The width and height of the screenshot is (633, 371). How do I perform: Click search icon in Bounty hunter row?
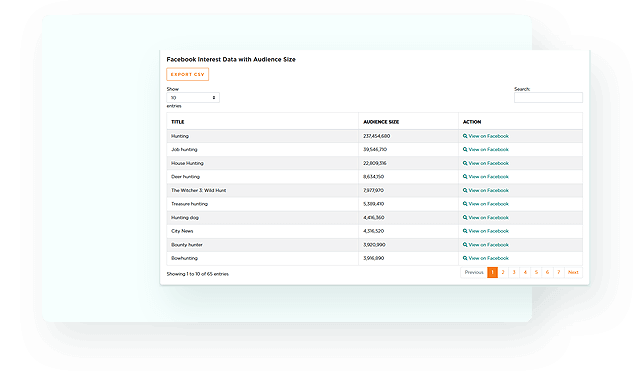(x=465, y=245)
